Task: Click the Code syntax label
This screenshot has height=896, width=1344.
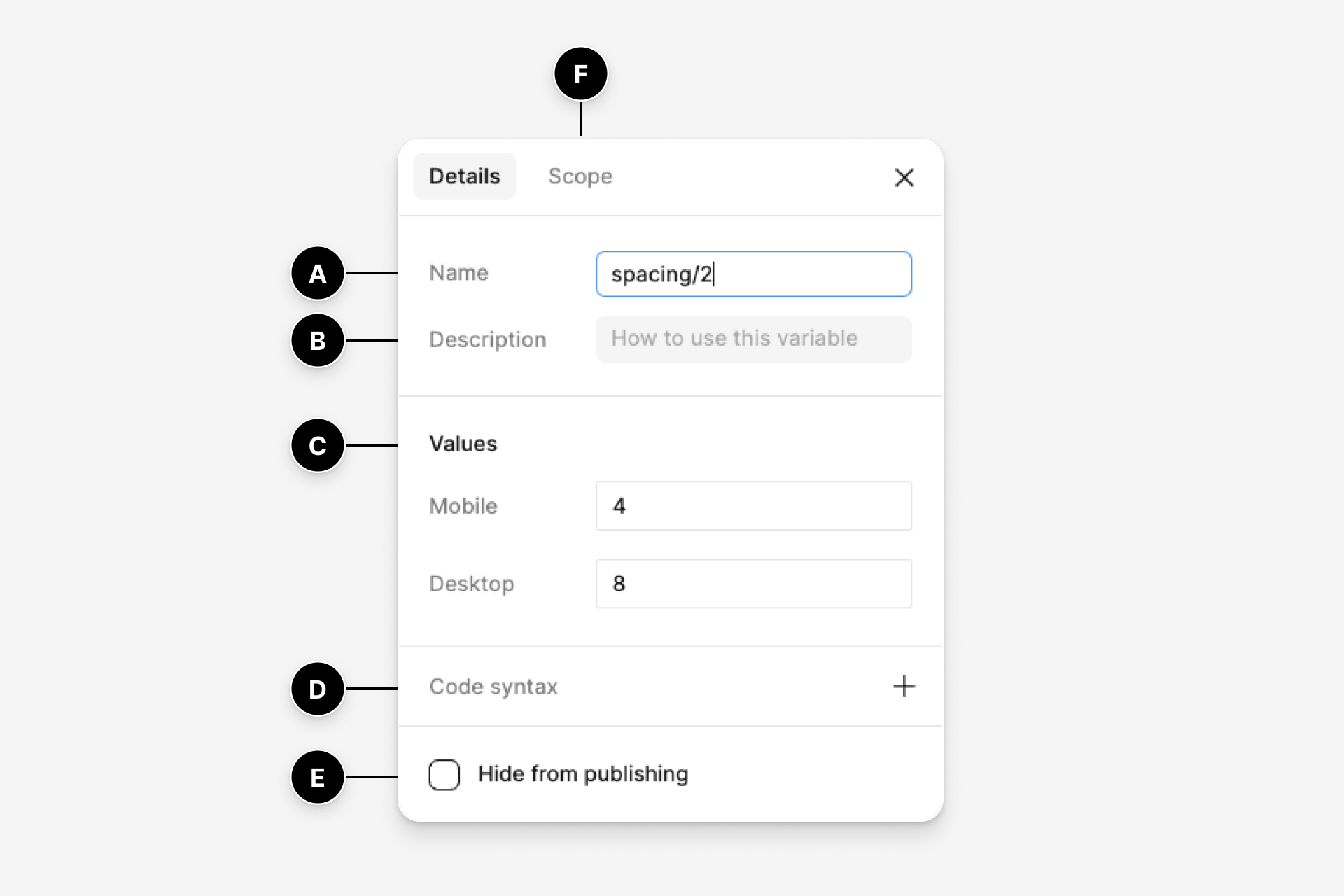Action: click(x=493, y=687)
